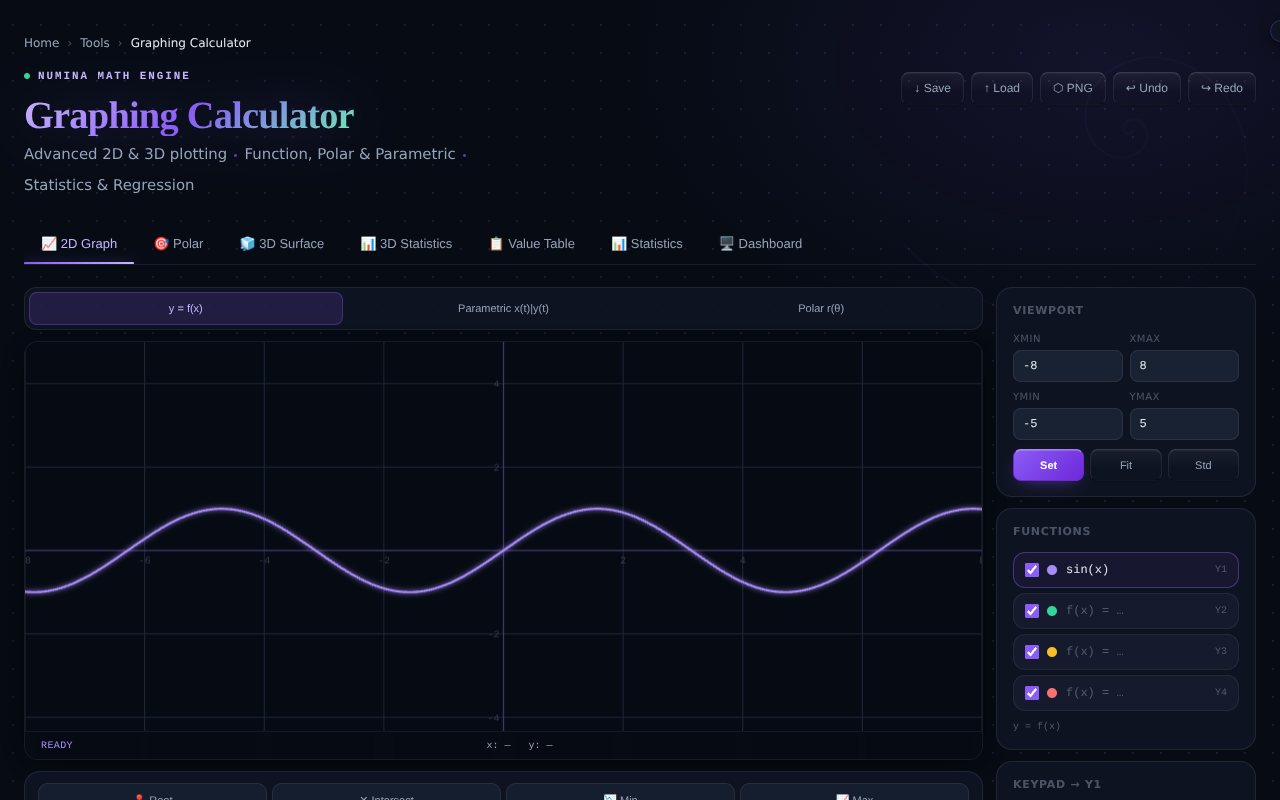Go to Home in breadcrumb
This screenshot has height=800, width=1280.
[41, 43]
